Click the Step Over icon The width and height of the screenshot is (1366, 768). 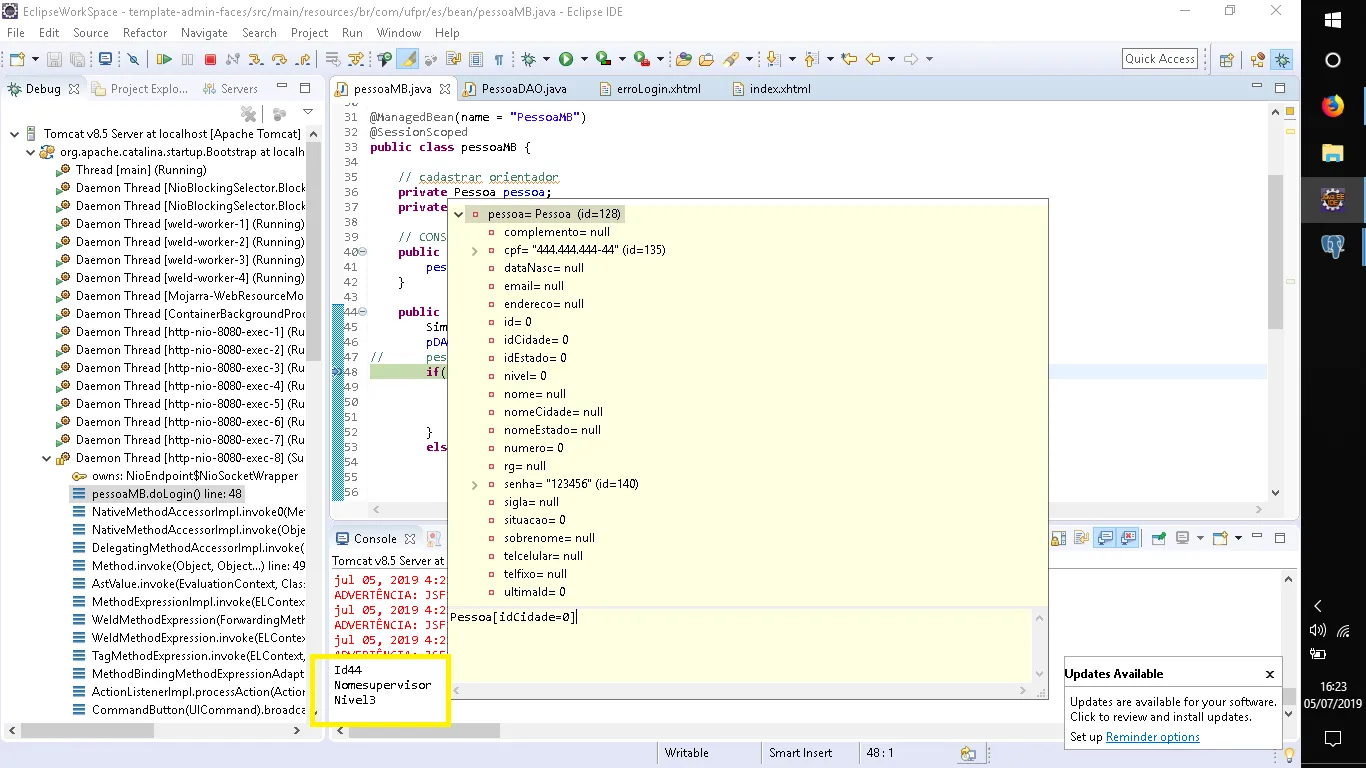279,60
